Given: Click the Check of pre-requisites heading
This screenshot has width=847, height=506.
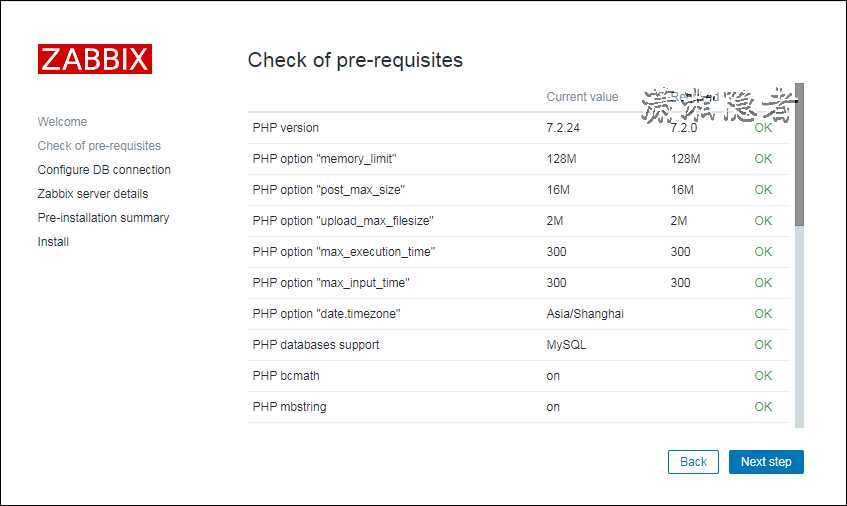Looking at the screenshot, I should pos(355,60).
